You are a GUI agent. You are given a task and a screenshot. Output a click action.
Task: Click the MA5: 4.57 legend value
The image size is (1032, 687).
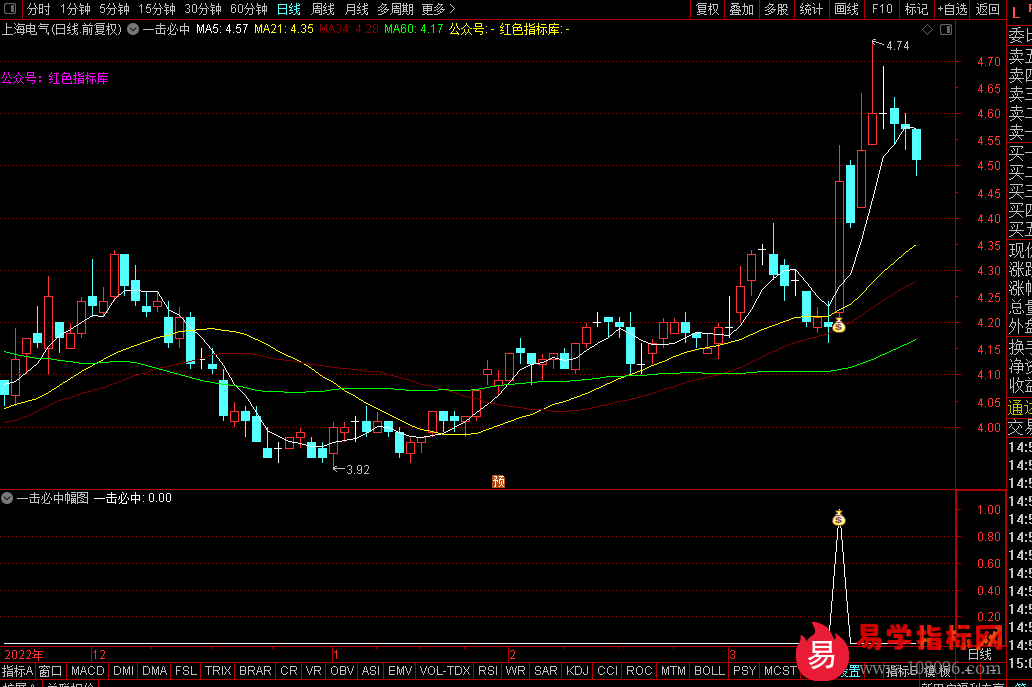click(222, 30)
